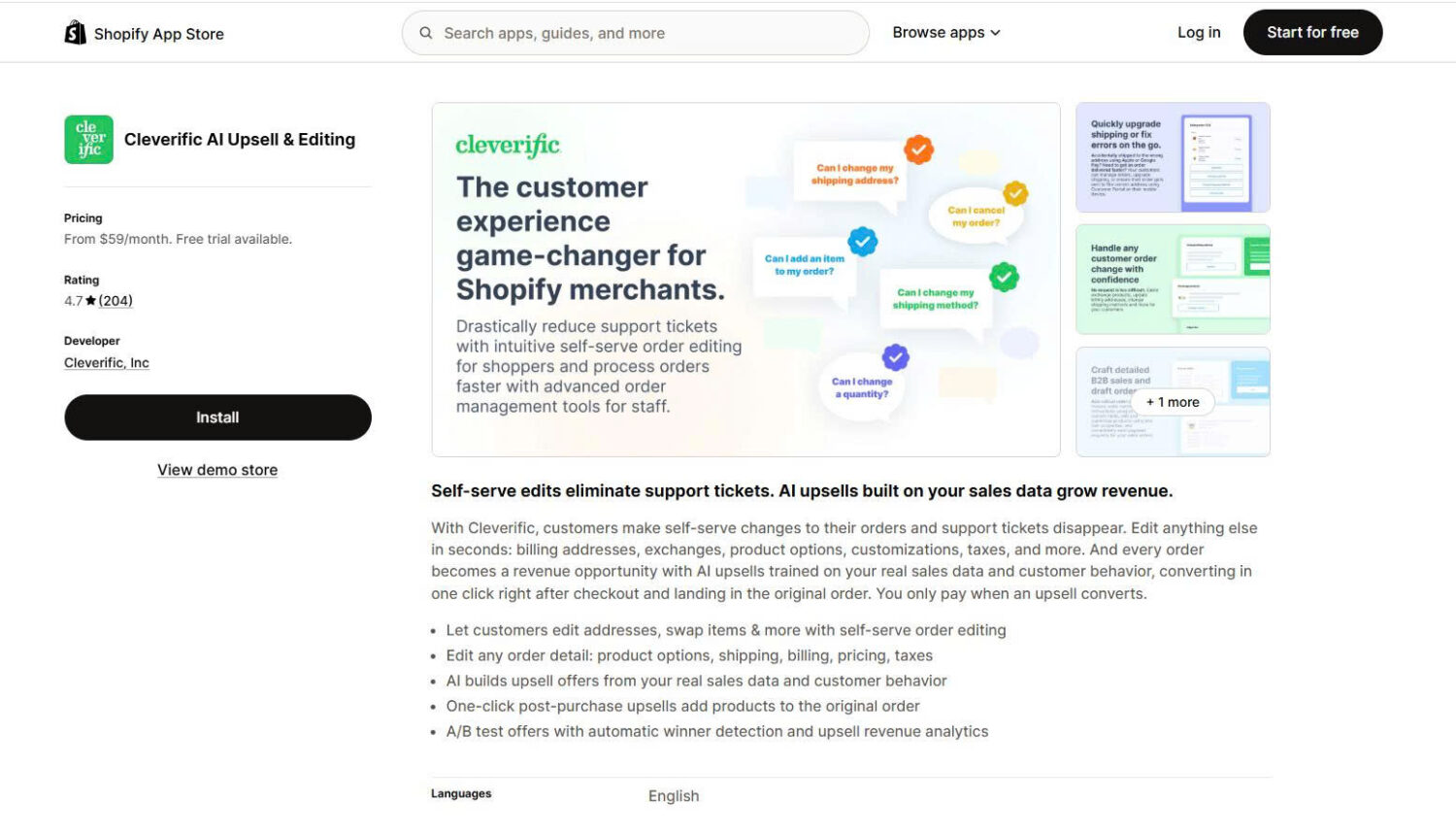Click the green checkmark on shipping method bubble
The image size is (1456, 834).
tap(1004, 278)
